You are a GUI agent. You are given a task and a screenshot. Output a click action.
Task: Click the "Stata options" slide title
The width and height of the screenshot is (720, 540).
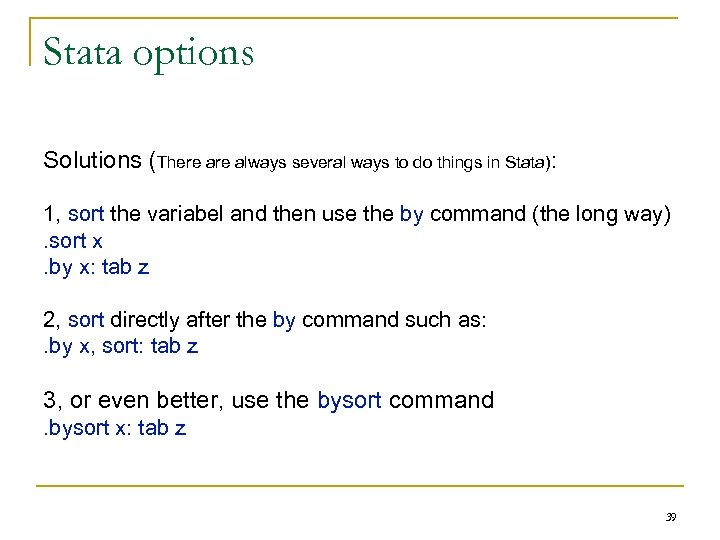point(148,50)
